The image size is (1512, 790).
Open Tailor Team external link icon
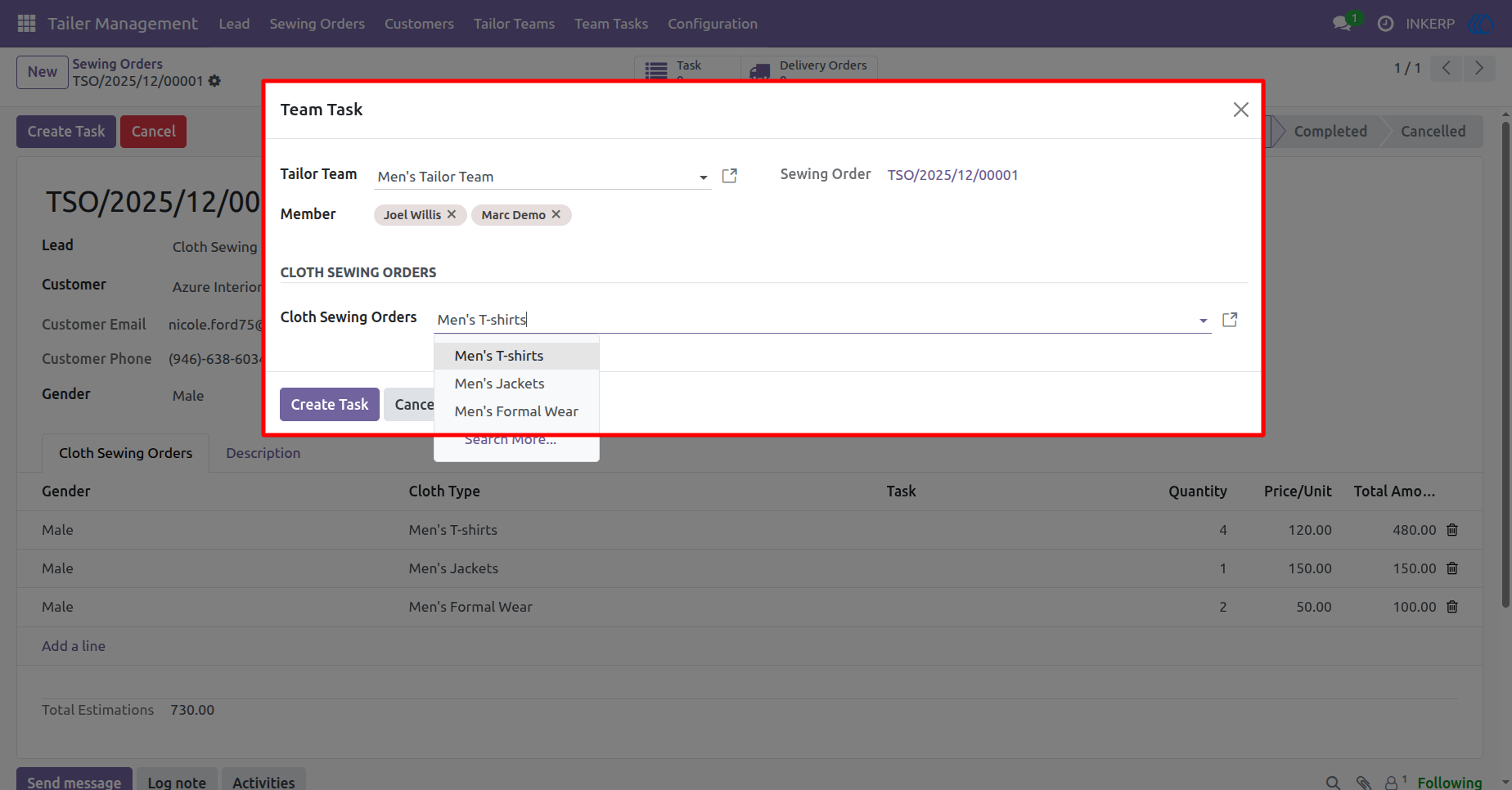730,176
